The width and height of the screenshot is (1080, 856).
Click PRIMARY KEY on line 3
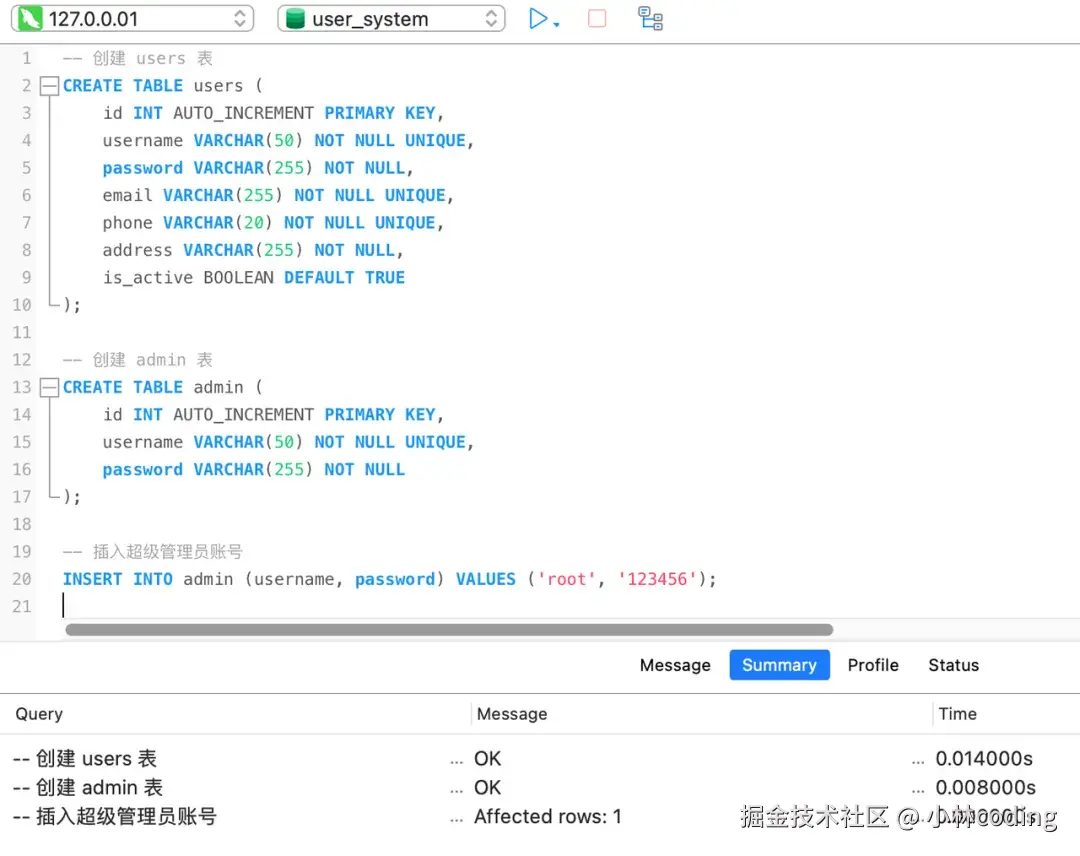(x=380, y=113)
